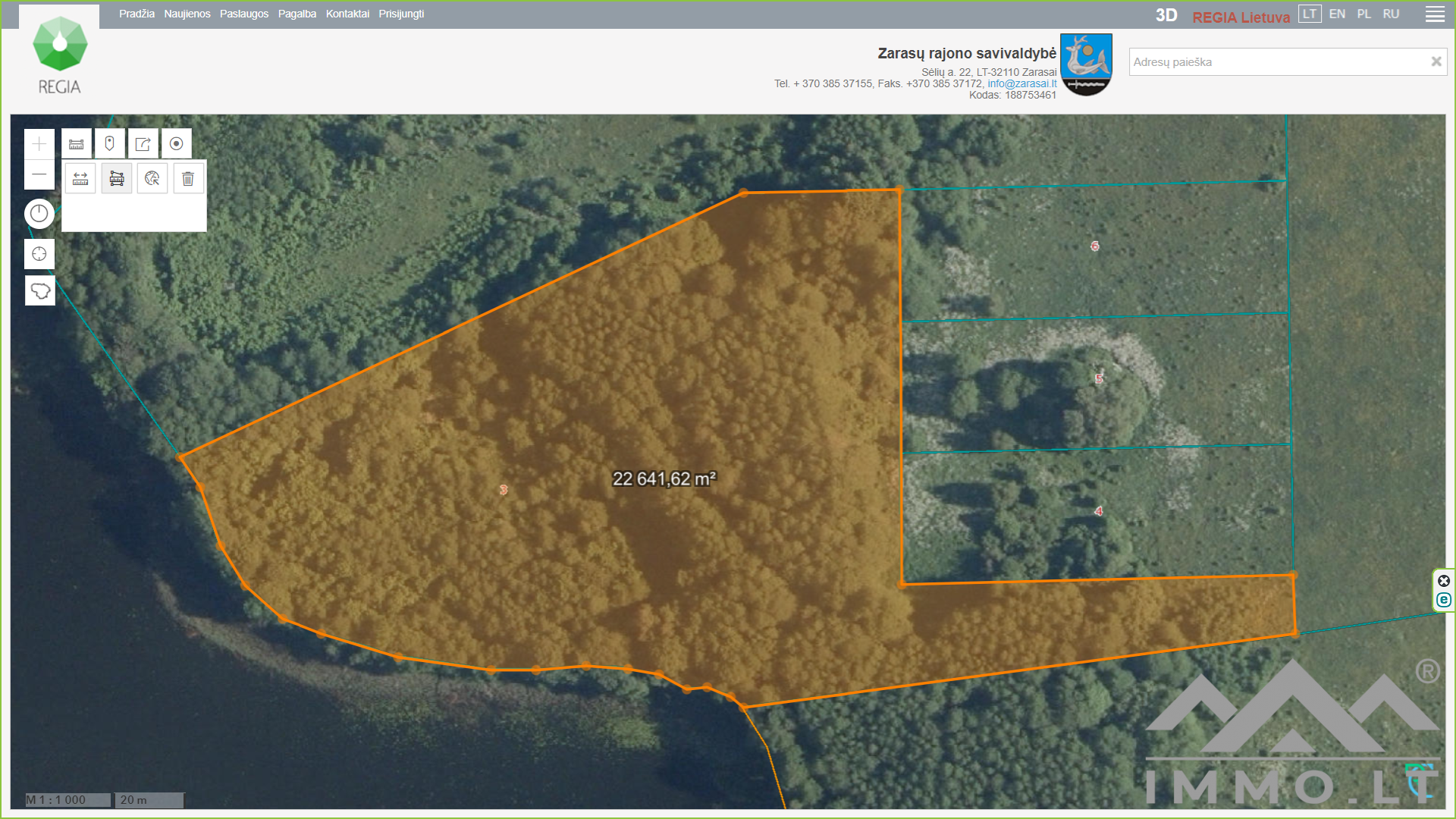
Task: Click the 20 m scale bar
Action: (x=149, y=800)
